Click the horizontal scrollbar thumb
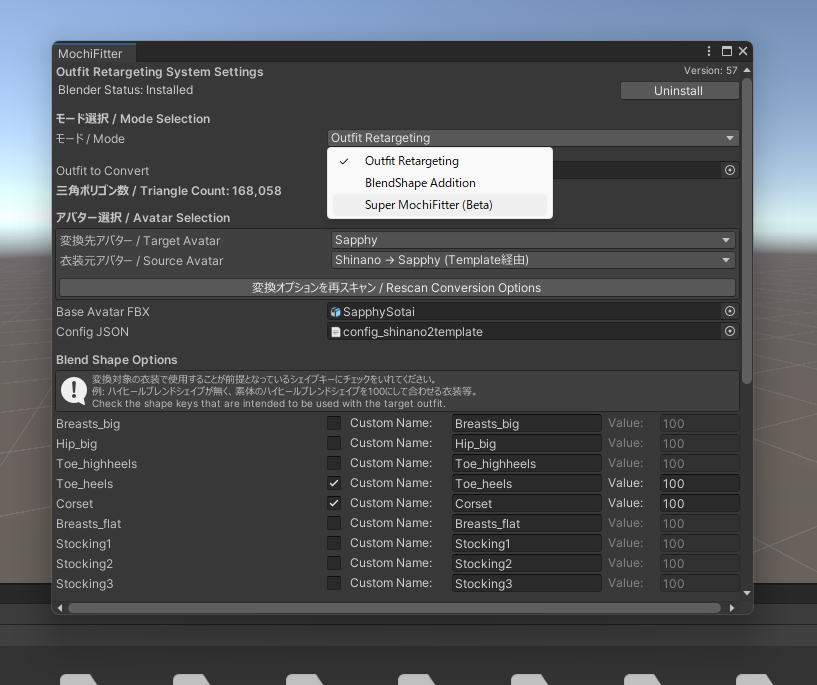Viewport: 817px width, 685px height. click(394, 608)
